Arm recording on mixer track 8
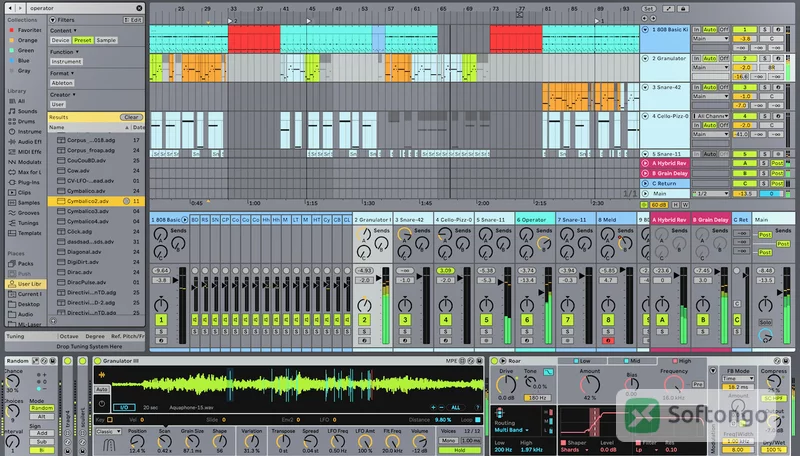This screenshot has width=800, height=456. (608, 341)
